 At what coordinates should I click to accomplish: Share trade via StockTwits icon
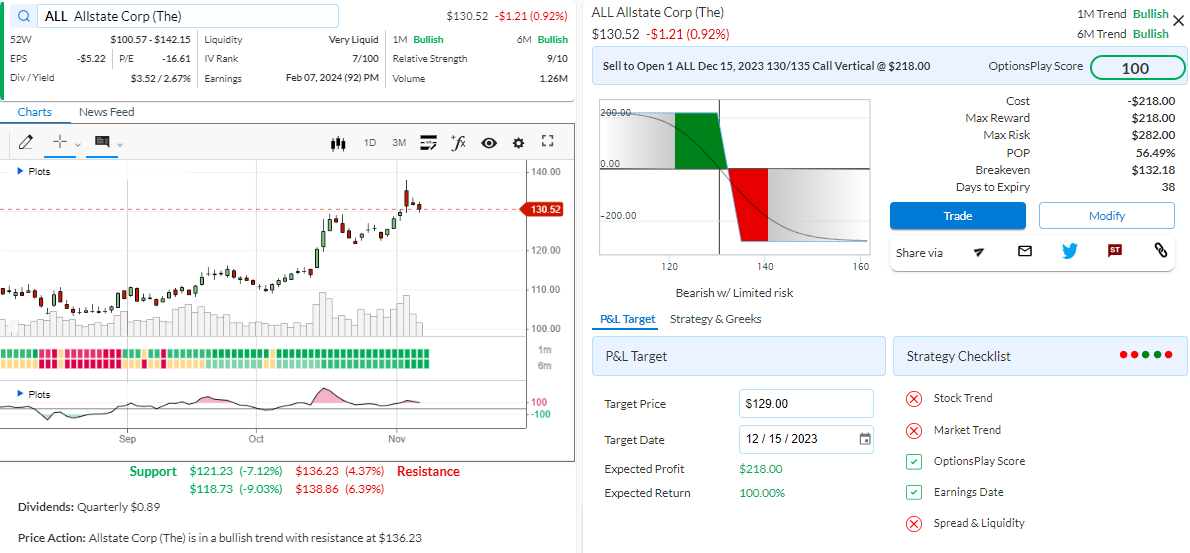[1115, 251]
